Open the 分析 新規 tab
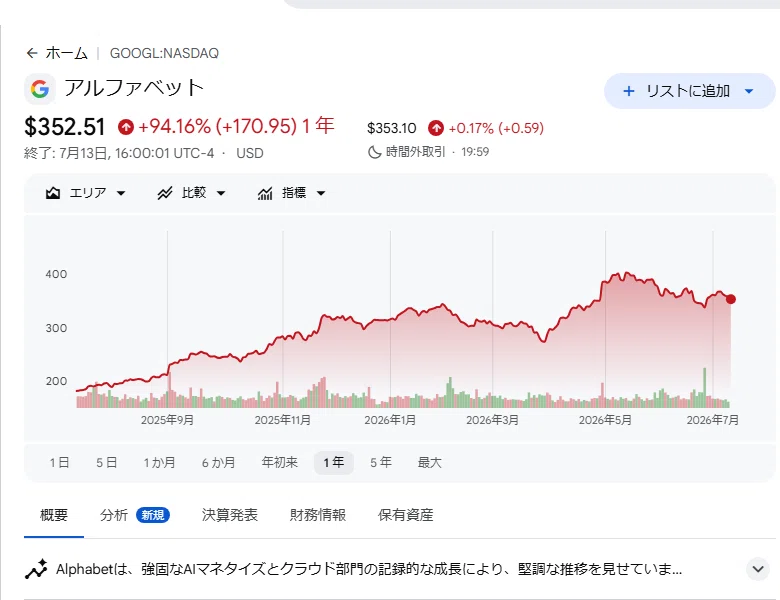This screenshot has height=600, width=780. tap(134, 515)
